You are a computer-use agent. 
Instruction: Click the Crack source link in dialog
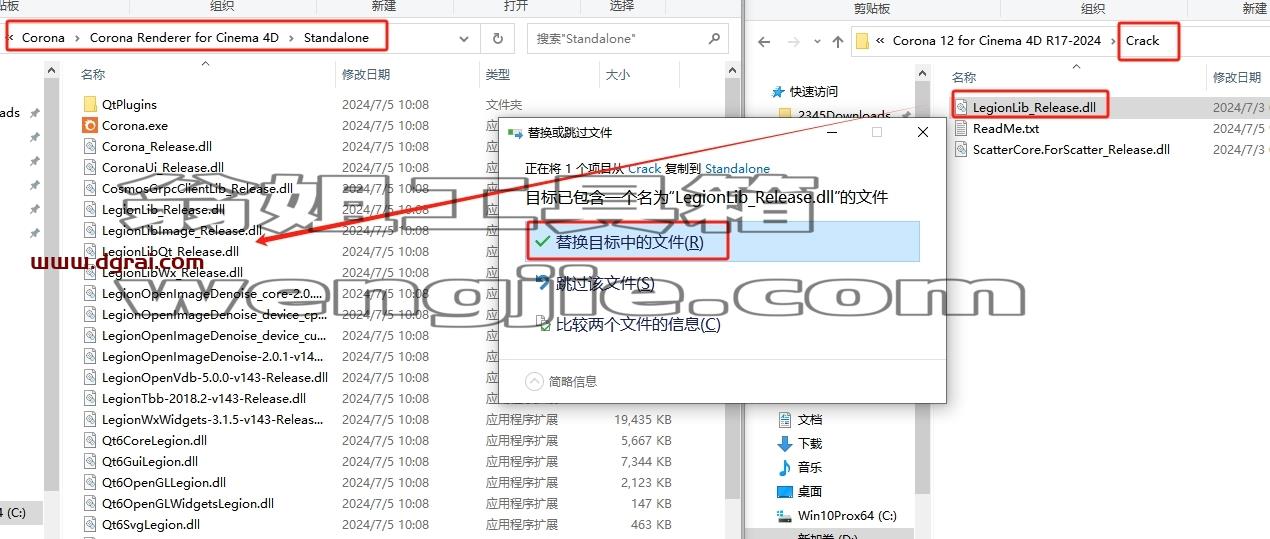click(x=644, y=169)
